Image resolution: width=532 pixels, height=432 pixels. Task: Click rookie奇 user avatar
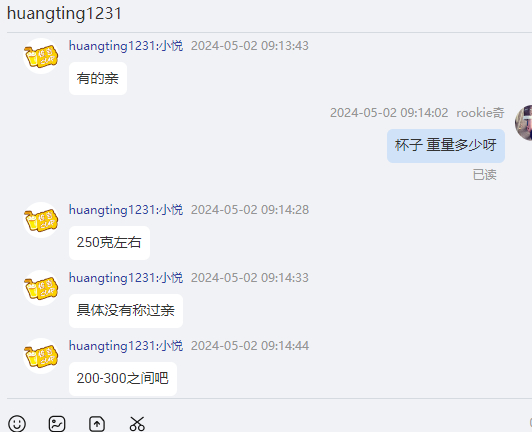524,123
